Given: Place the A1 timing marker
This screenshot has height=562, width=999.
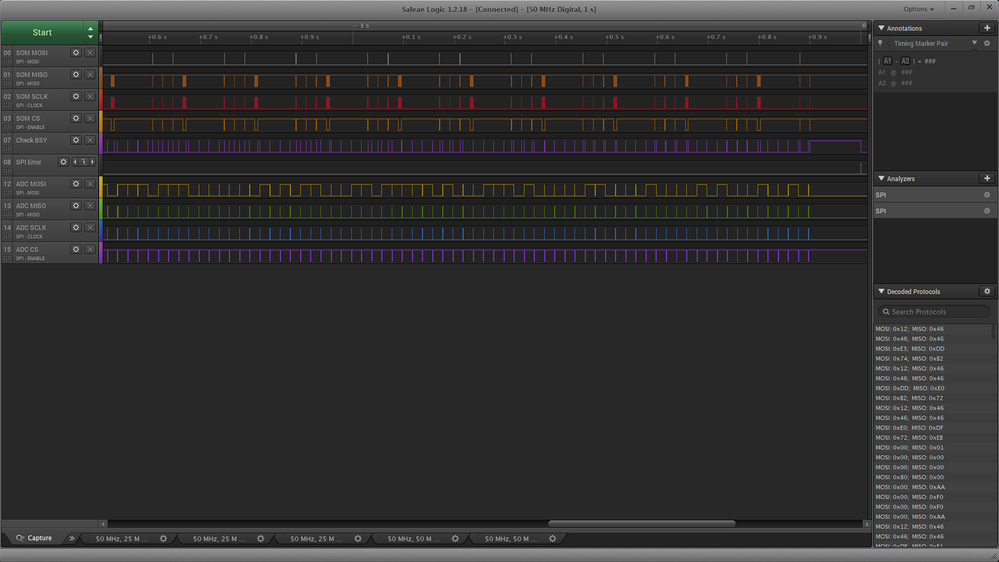Looking at the screenshot, I should 888,61.
